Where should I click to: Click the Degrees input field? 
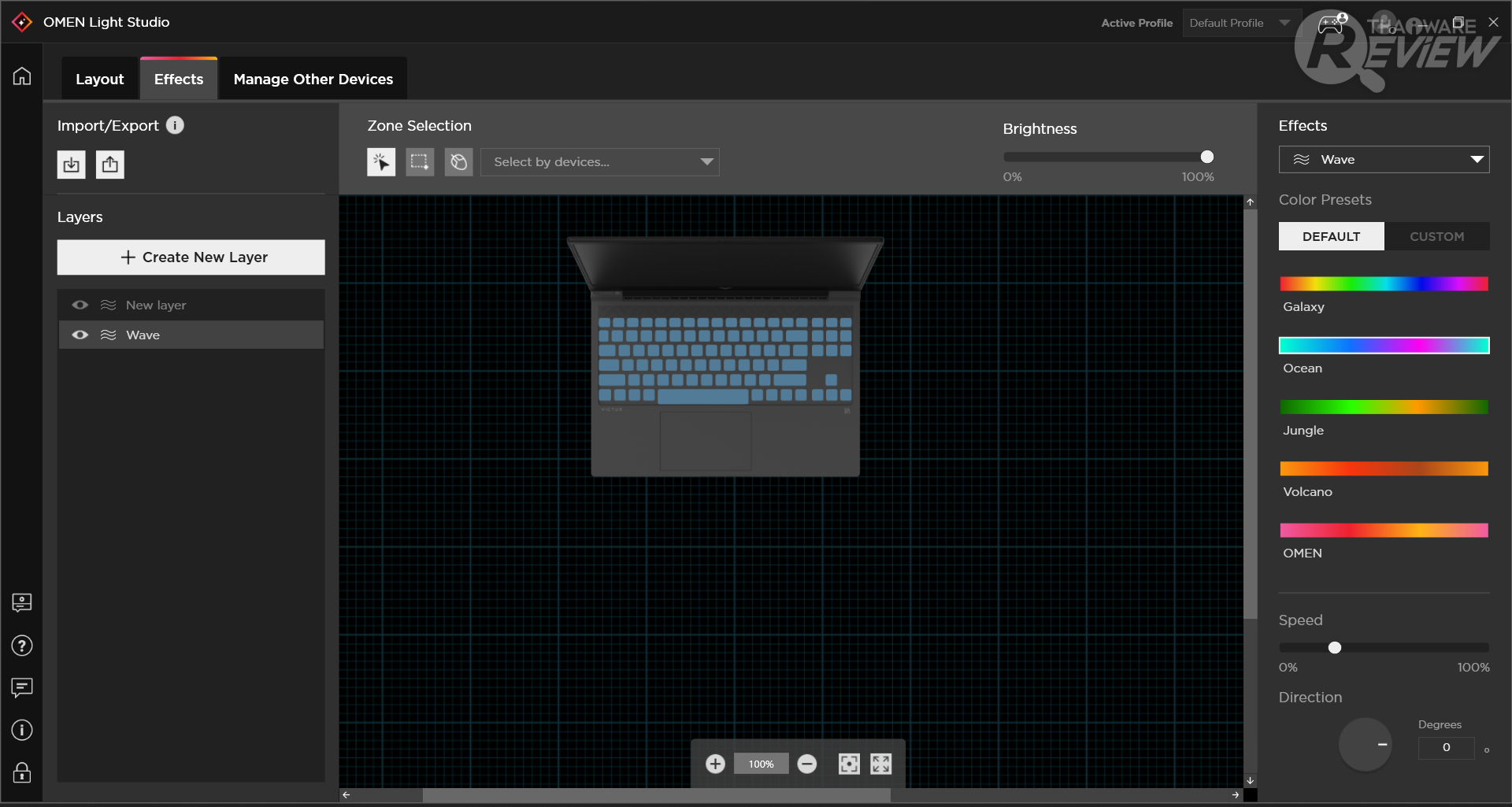pos(1447,748)
